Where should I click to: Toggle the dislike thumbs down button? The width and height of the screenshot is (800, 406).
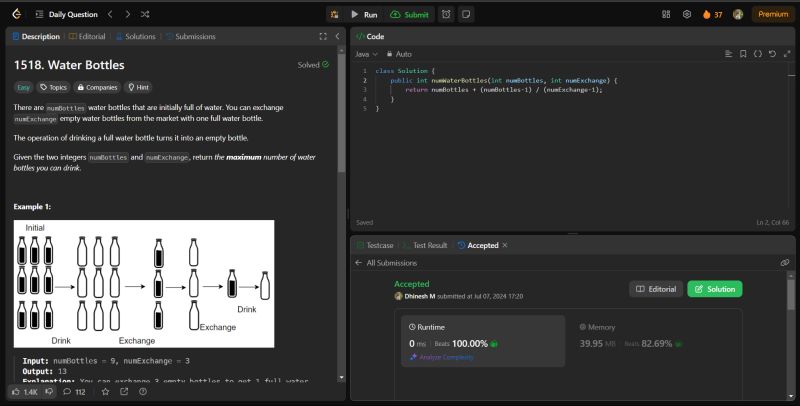tap(51, 392)
